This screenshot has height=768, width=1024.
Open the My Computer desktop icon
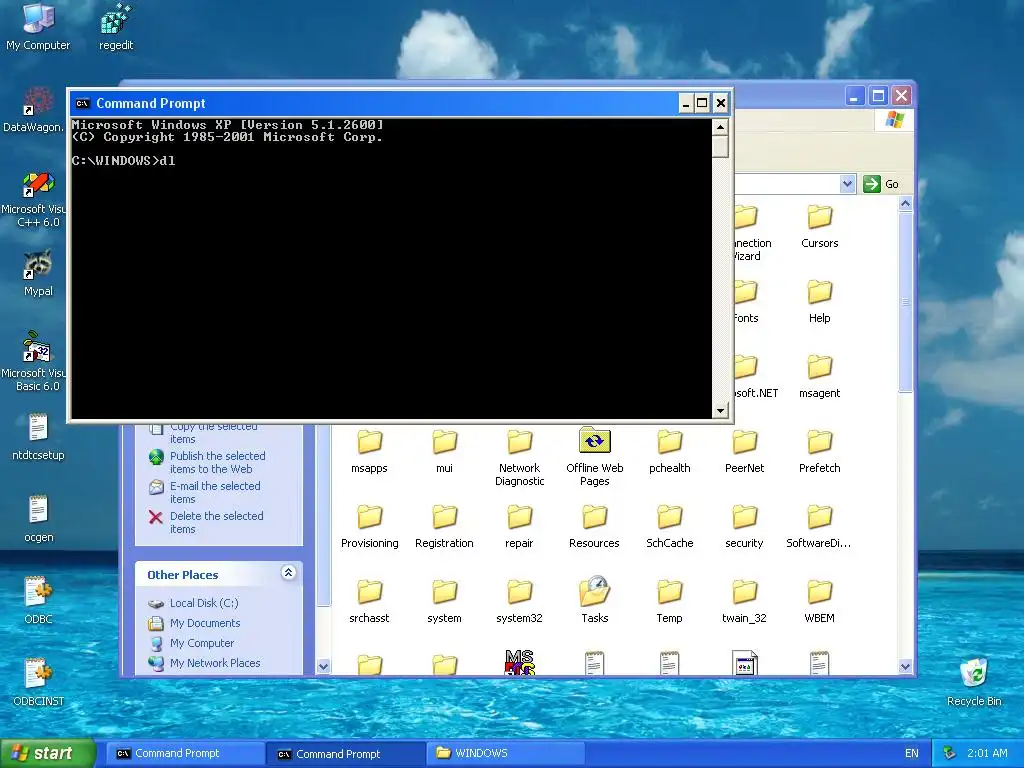[x=38, y=26]
